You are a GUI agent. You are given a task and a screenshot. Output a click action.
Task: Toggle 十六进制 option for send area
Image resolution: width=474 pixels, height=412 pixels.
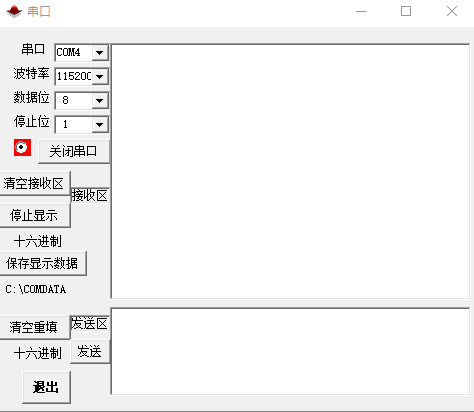[x=38, y=353]
